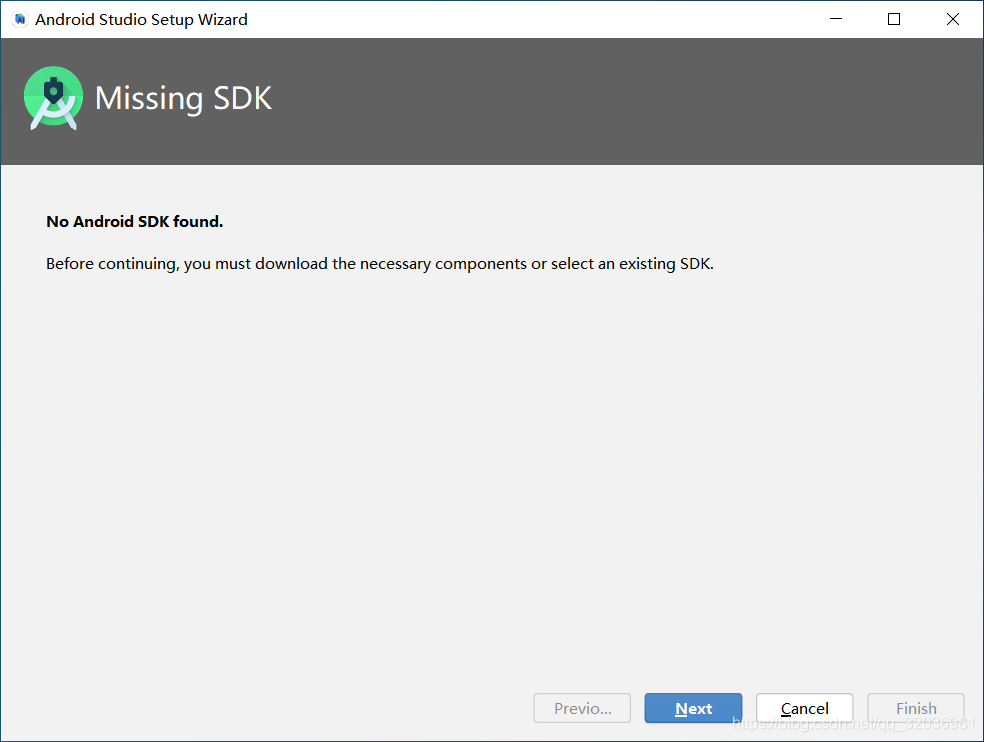This screenshot has height=742, width=984.
Task: Click the minimize window button
Action: tap(835, 18)
